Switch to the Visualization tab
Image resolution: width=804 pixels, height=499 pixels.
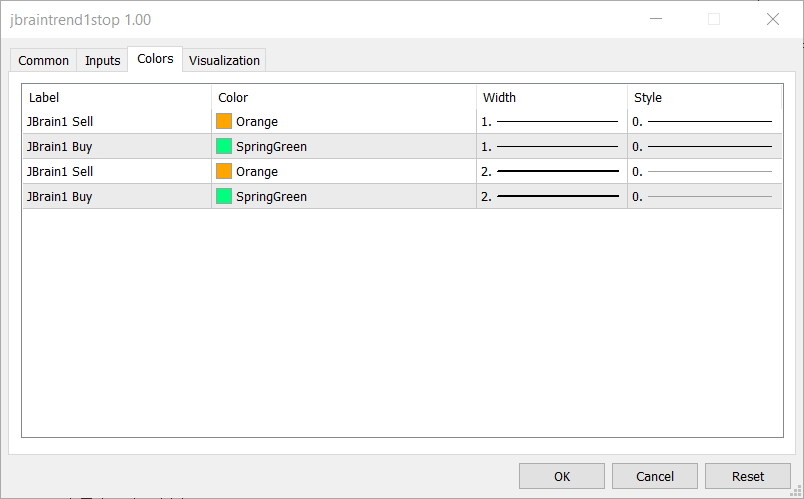[x=224, y=60]
